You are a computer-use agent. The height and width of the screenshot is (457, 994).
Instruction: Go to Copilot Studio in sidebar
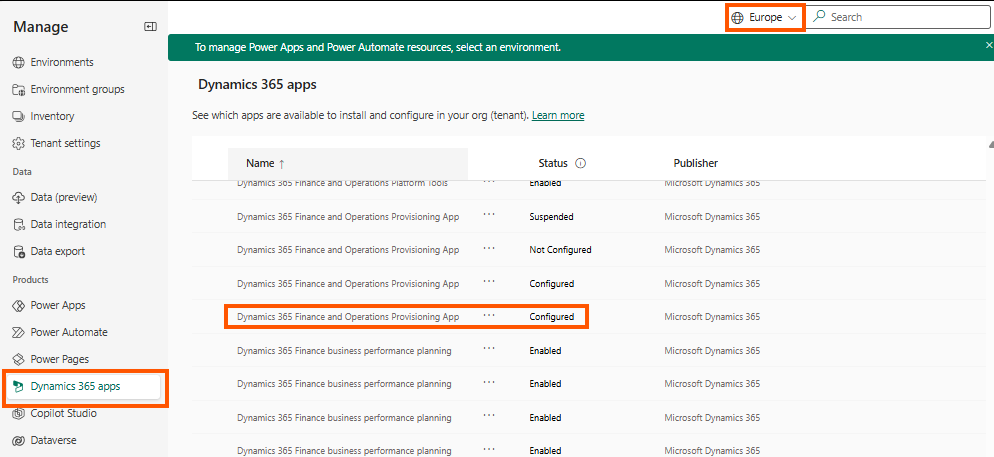tap(63, 413)
